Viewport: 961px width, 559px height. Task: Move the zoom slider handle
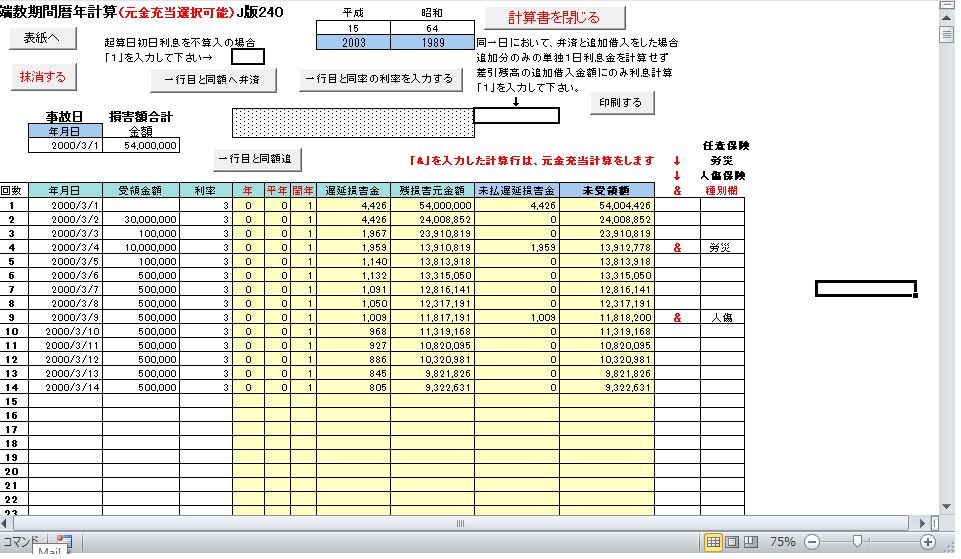pos(857,541)
